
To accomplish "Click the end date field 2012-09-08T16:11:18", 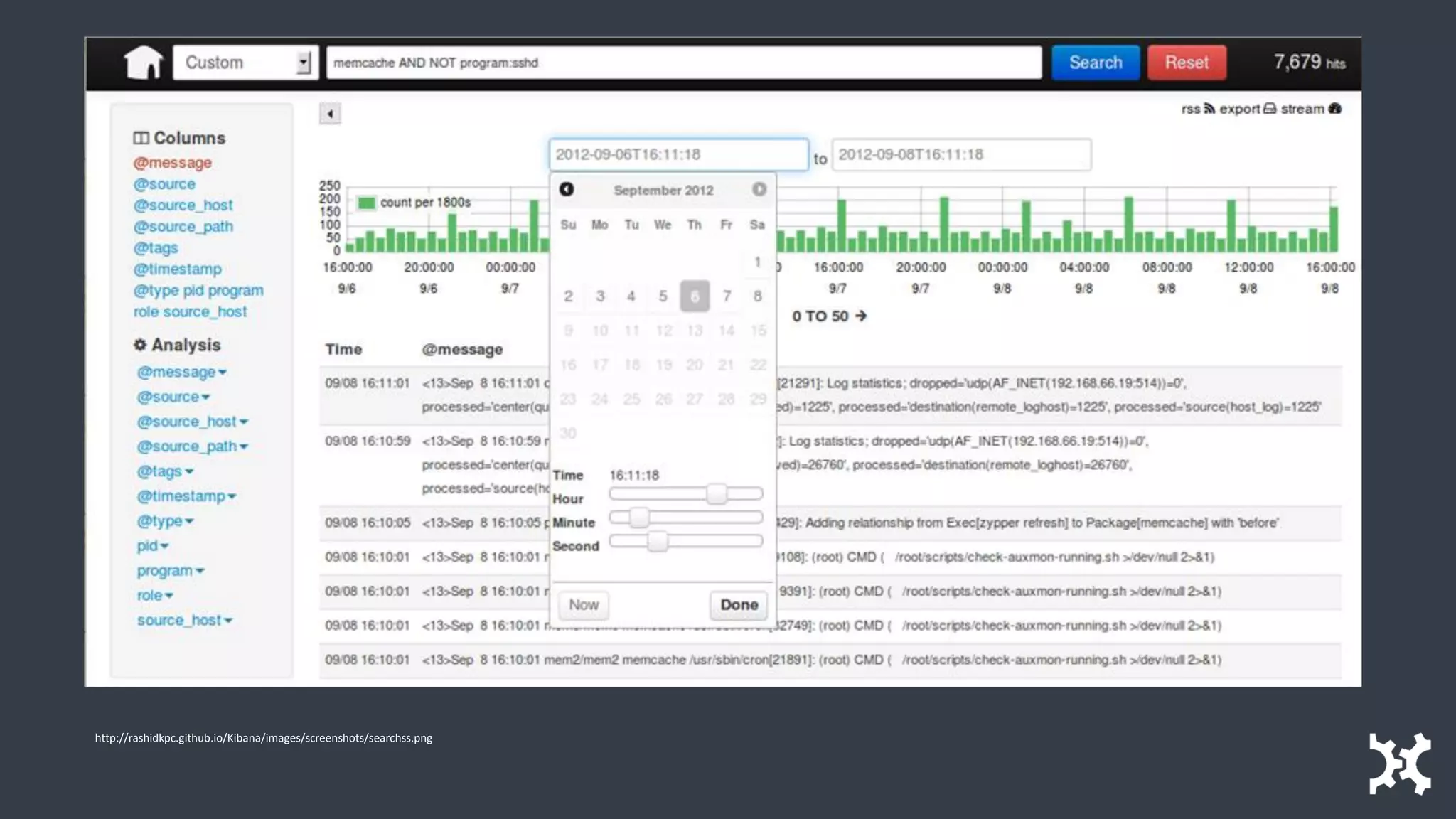I will pos(961,154).
